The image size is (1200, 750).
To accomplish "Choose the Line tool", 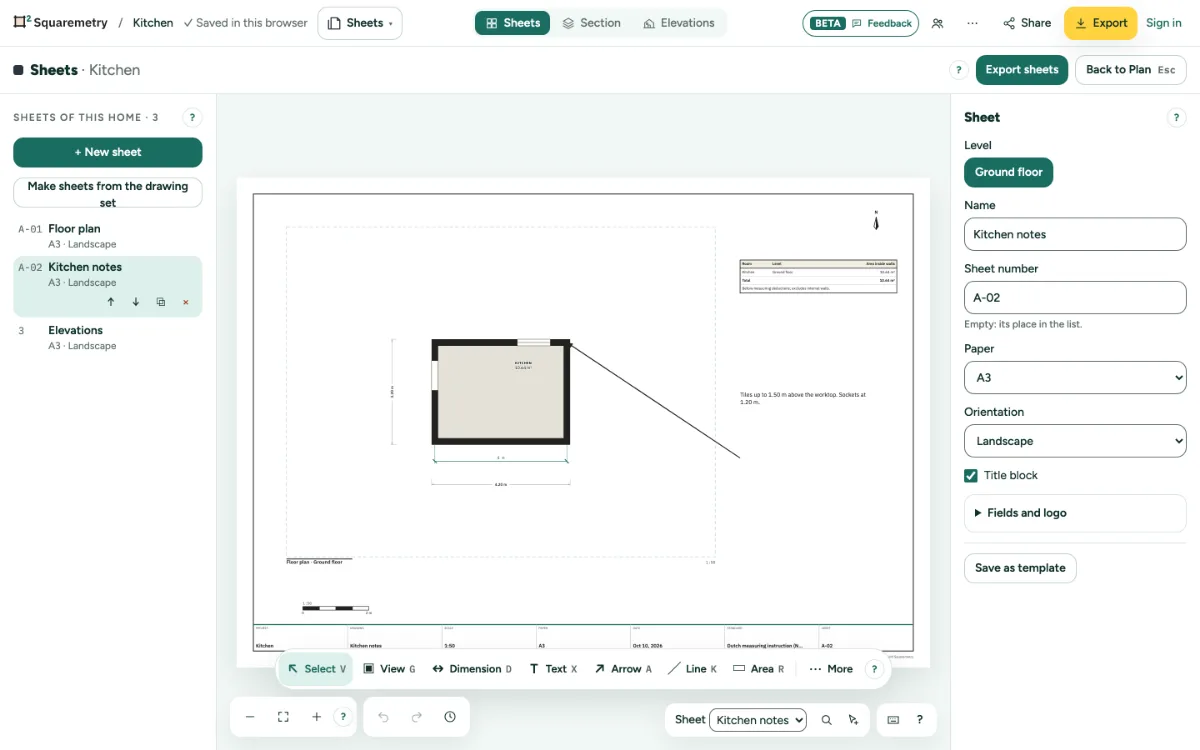I will click(692, 669).
